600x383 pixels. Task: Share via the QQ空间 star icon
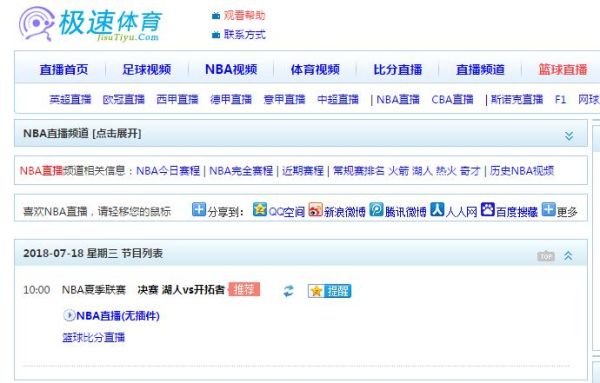(x=260, y=209)
